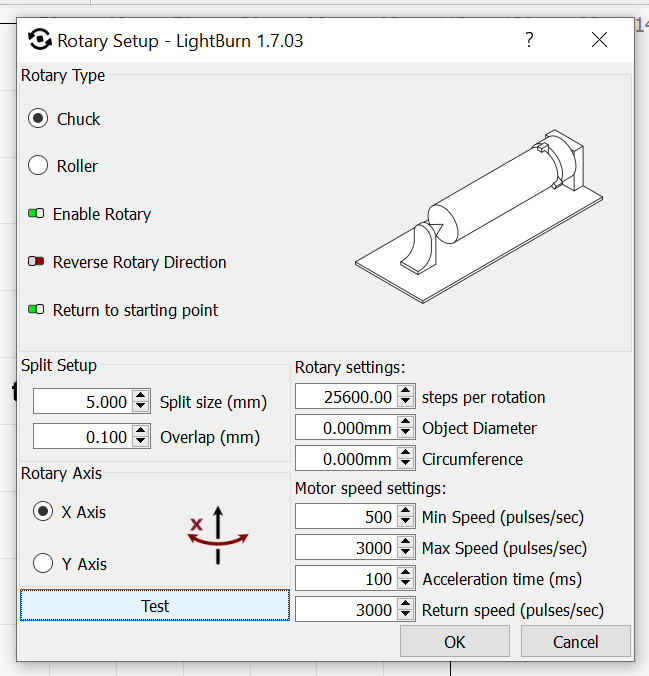Select the Chuck rotary type
Image resolution: width=649 pixels, height=676 pixels.
[38, 119]
